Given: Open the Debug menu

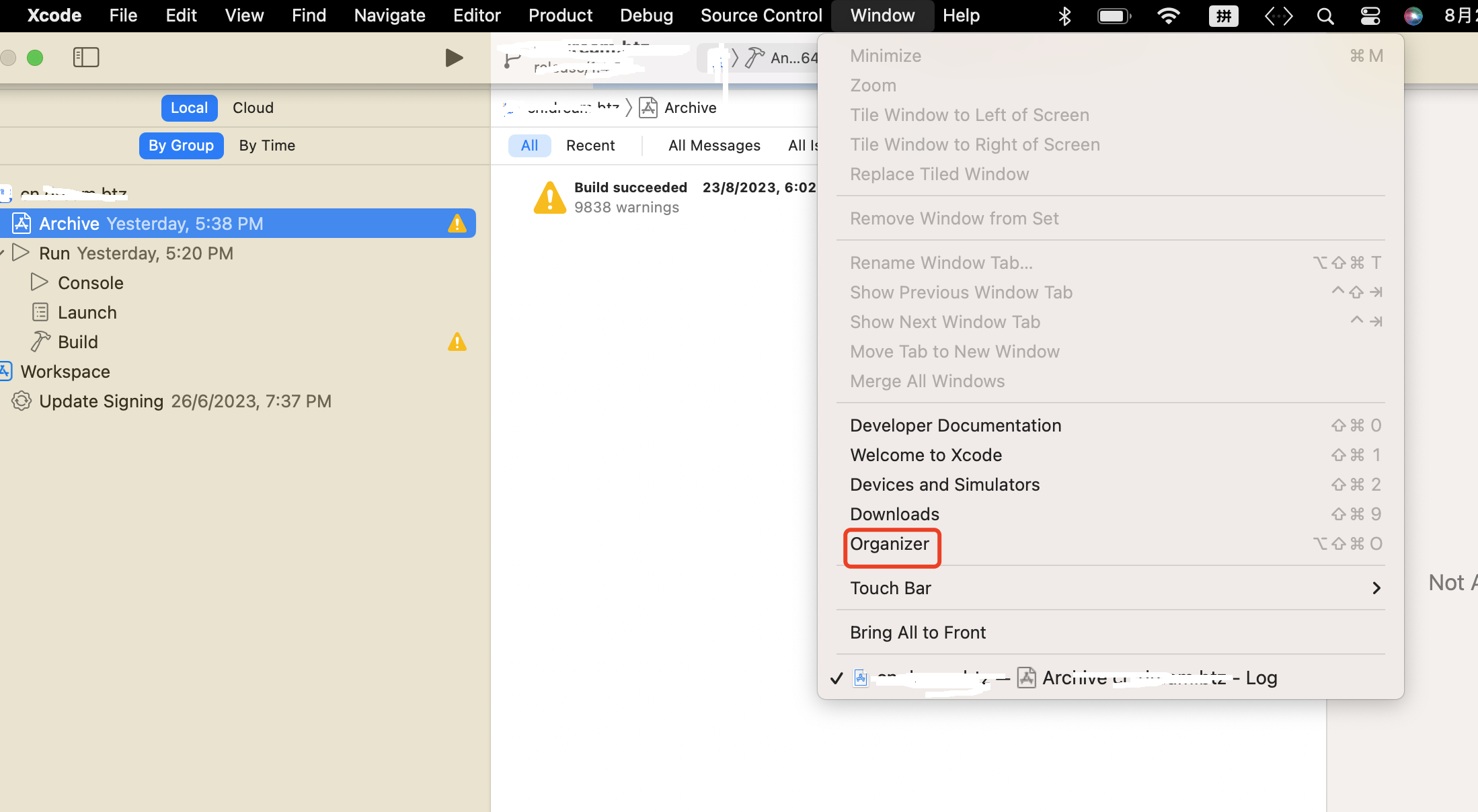Looking at the screenshot, I should click(x=646, y=15).
